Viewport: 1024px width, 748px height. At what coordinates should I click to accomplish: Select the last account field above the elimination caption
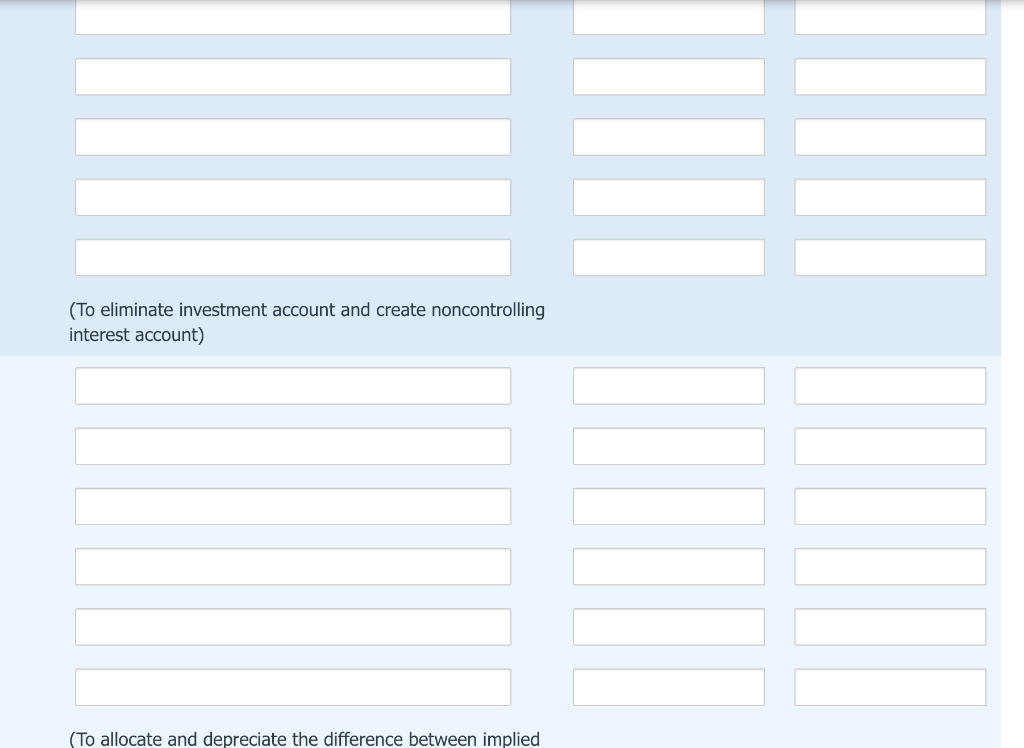click(x=292, y=257)
